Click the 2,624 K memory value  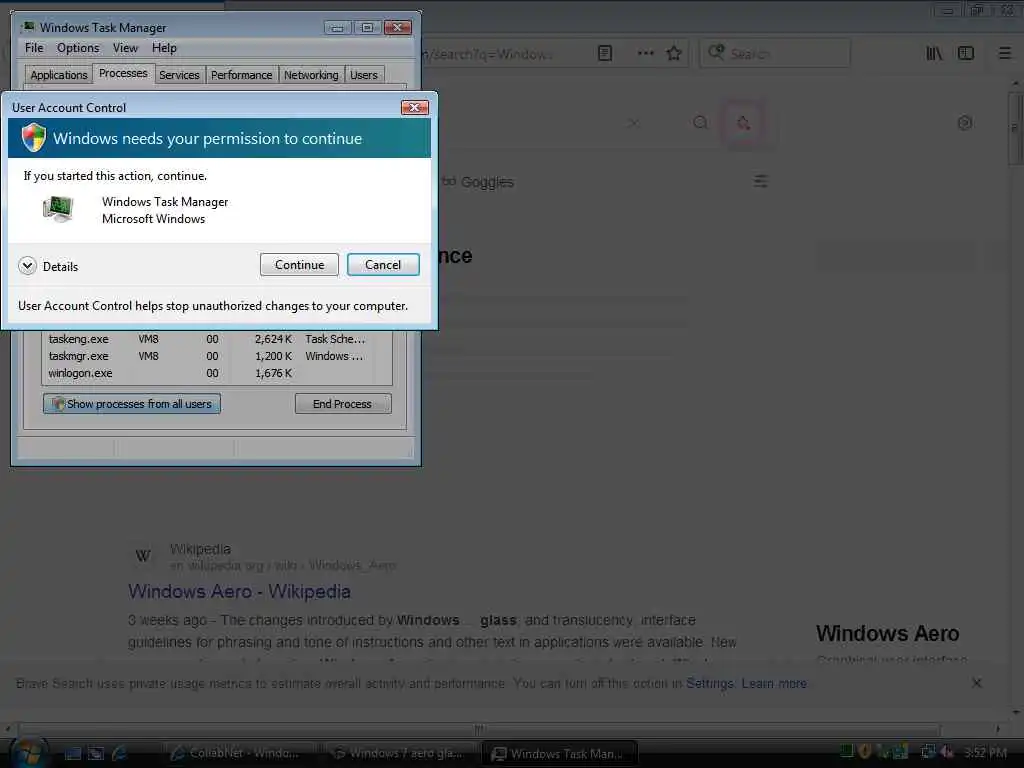coord(274,339)
